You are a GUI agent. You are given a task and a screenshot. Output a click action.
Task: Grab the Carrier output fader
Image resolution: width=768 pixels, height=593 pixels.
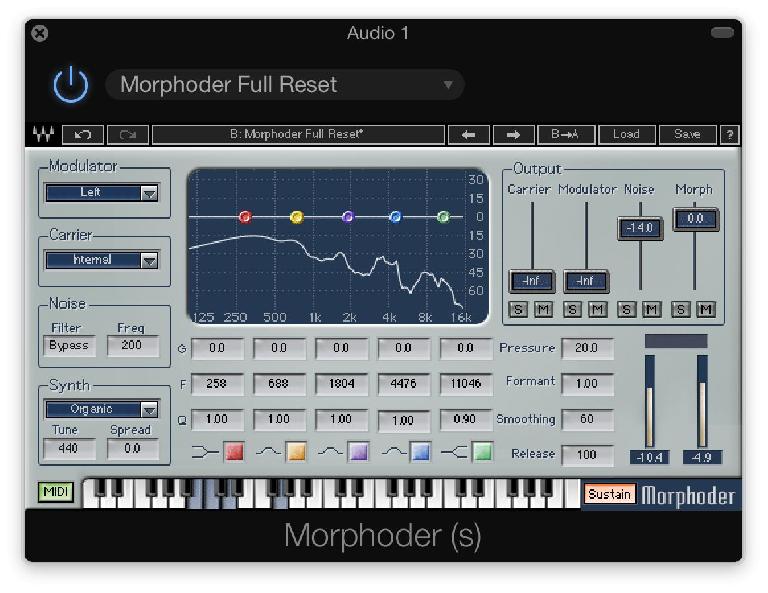pyautogui.click(x=532, y=281)
